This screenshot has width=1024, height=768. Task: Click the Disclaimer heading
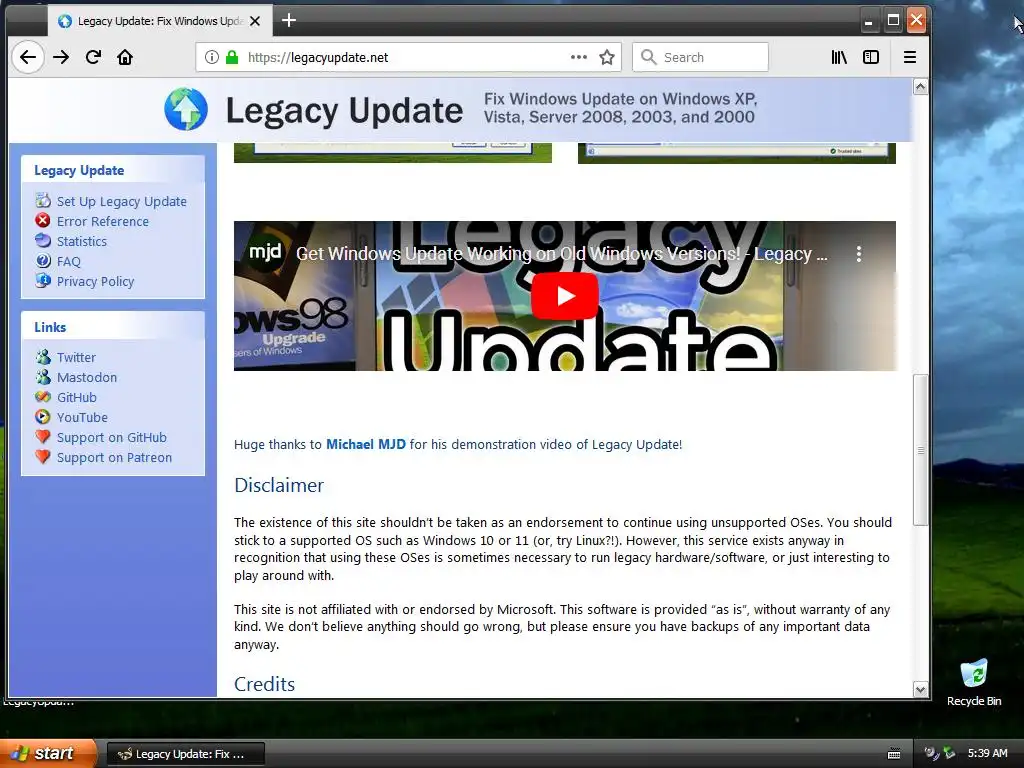(279, 485)
